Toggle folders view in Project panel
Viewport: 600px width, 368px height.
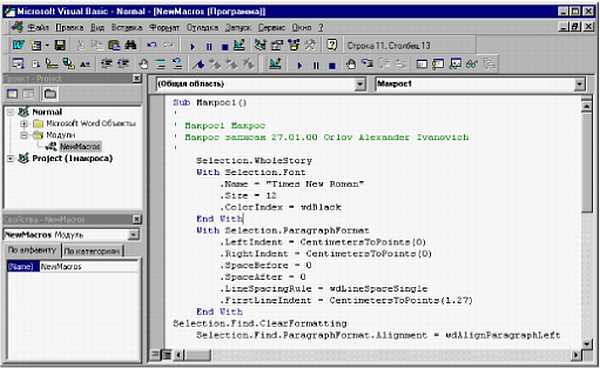pos(50,94)
